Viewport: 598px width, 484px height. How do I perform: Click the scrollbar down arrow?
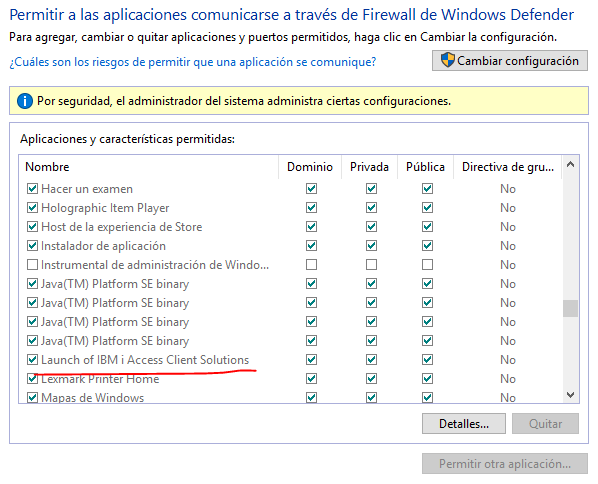tap(571, 395)
